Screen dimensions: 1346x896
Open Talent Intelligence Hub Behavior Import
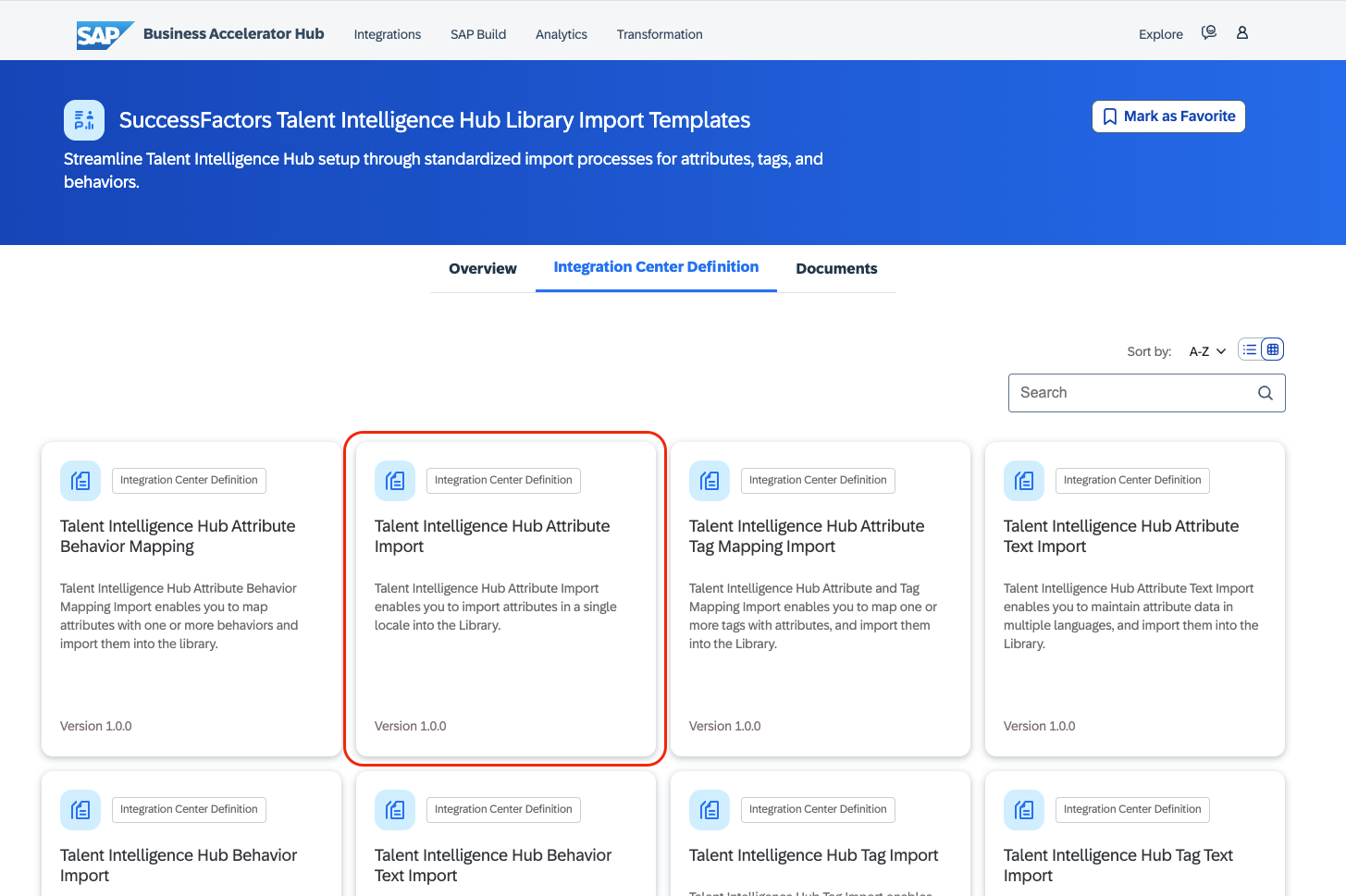tap(179, 865)
